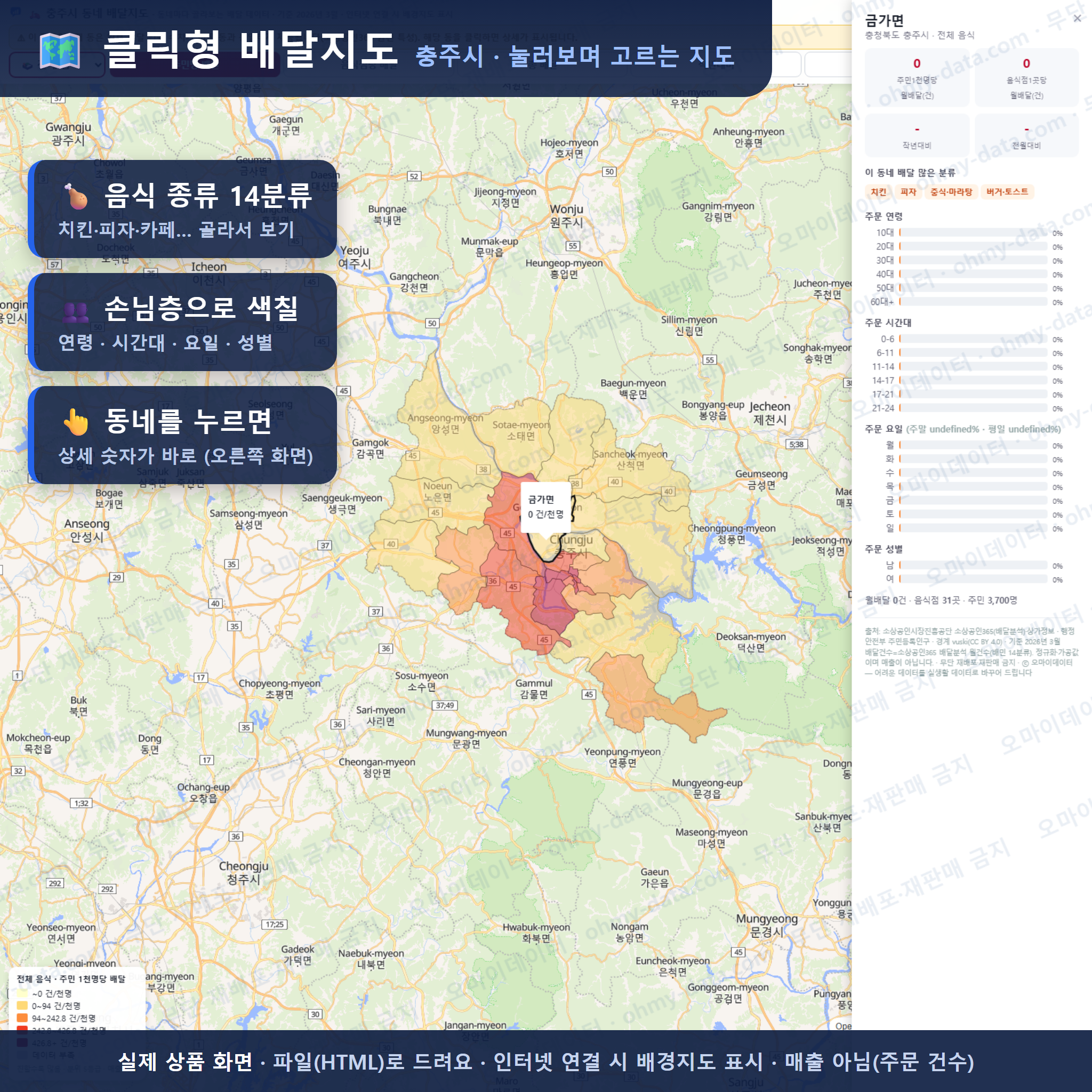Click the 주문 연령 section heading

[884, 216]
